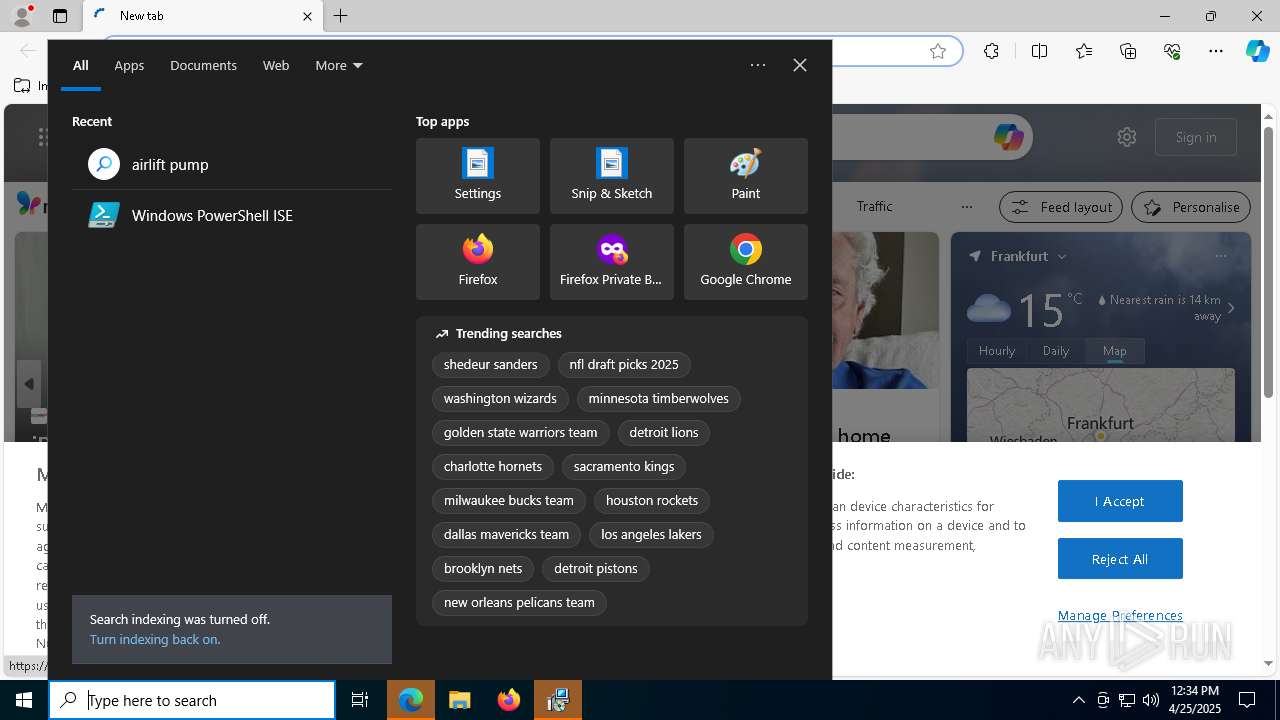Switch to the Apps search tab
This screenshot has width=1280, height=720.
[129, 65]
